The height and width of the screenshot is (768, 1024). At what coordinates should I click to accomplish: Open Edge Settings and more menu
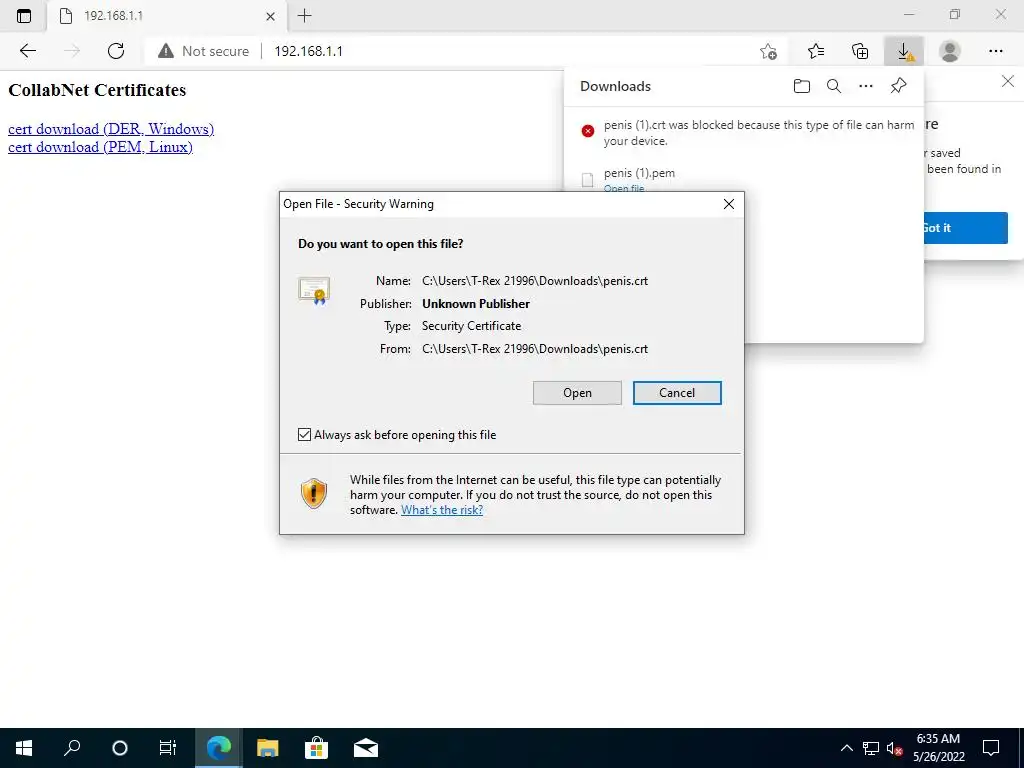pyautogui.click(x=995, y=51)
